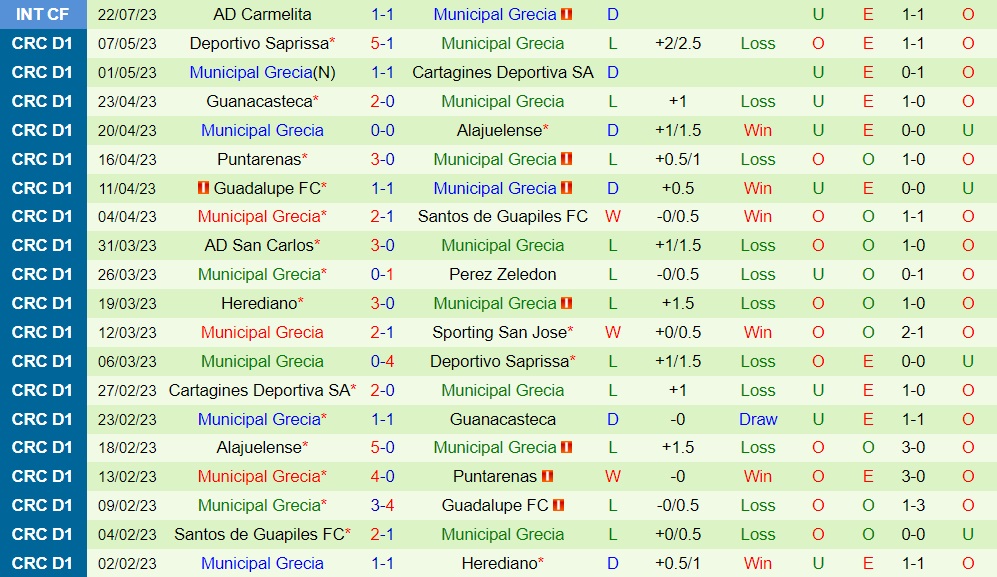997x577 pixels.
Task: Click Santos de Guapiles FC on 04/04/23
Action: click(503, 216)
